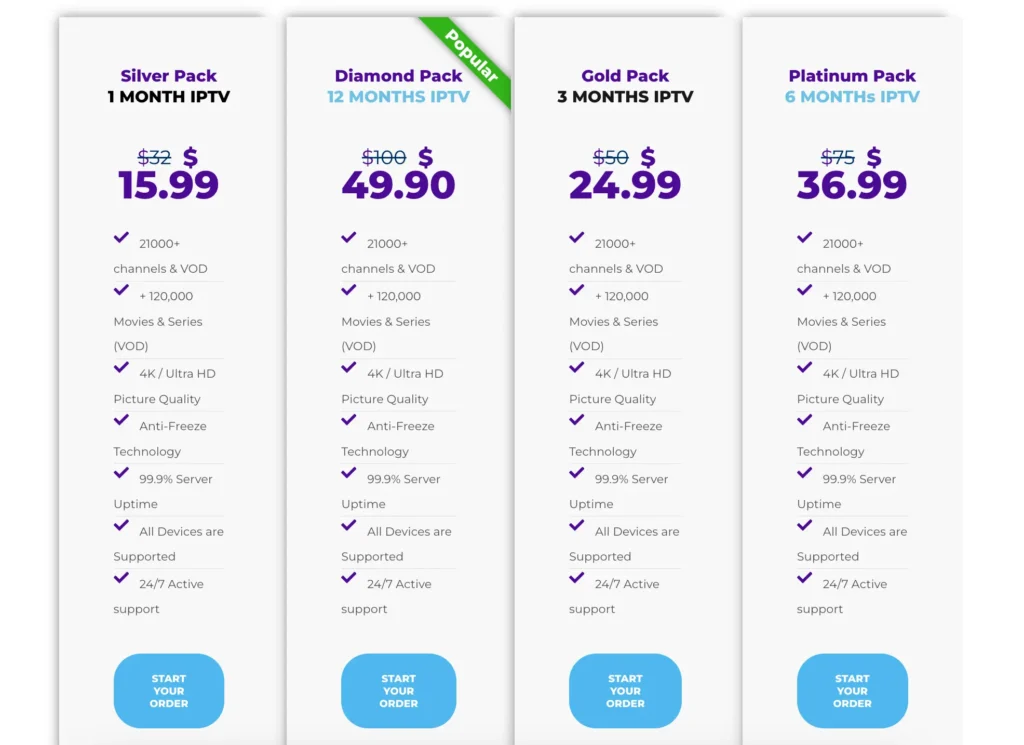The height and width of the screenshot is (745, 1024).
Task: Click Gold Pack Start Your Order button
Action: coord(625,691)
